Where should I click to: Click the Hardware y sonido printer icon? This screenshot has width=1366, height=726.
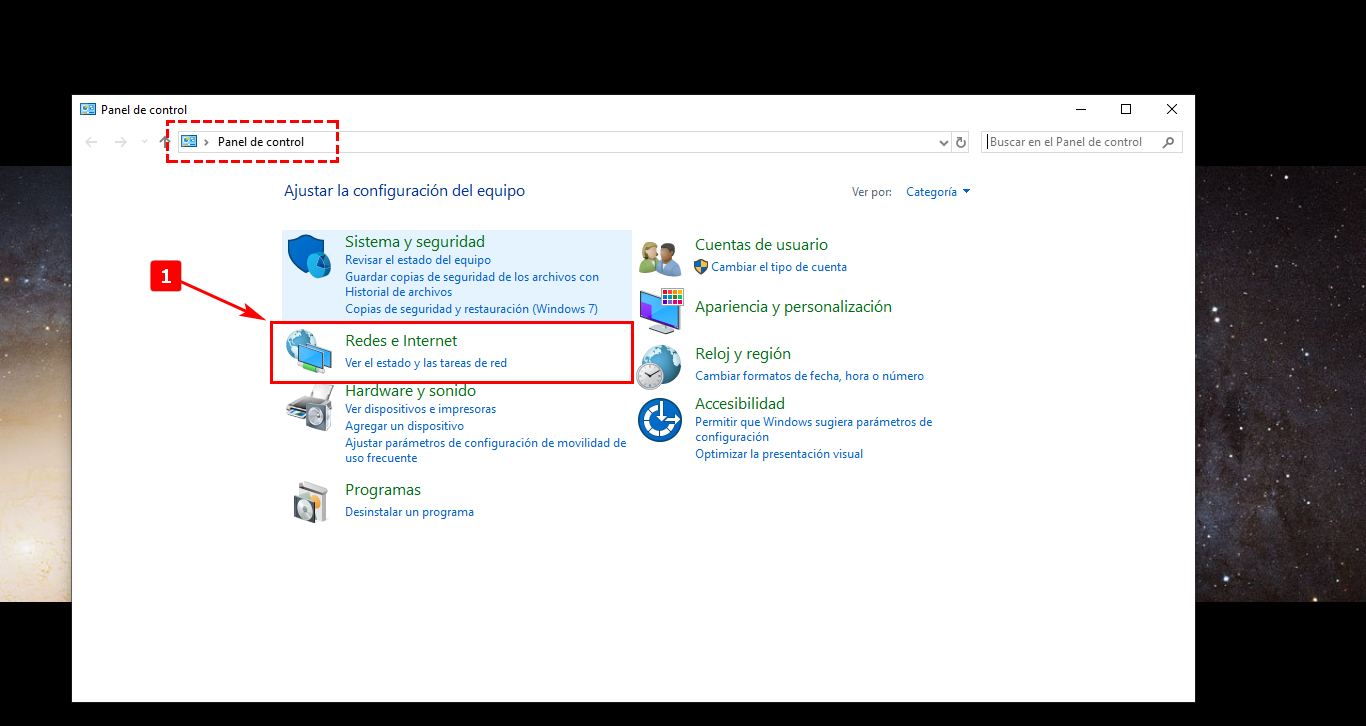click(x=309, y=407)
